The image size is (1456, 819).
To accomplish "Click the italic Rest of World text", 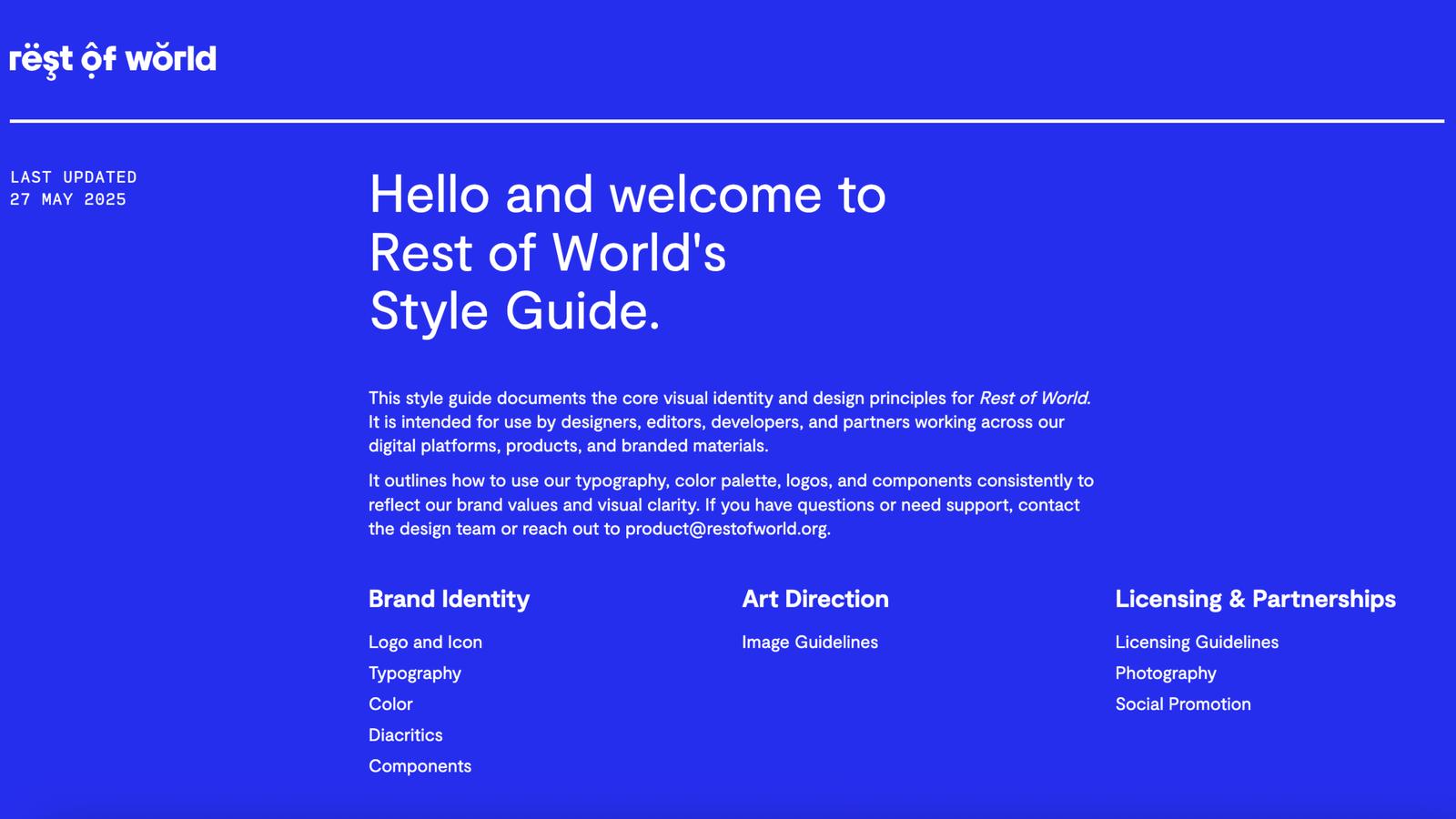I will click(x=1035, y=398).
